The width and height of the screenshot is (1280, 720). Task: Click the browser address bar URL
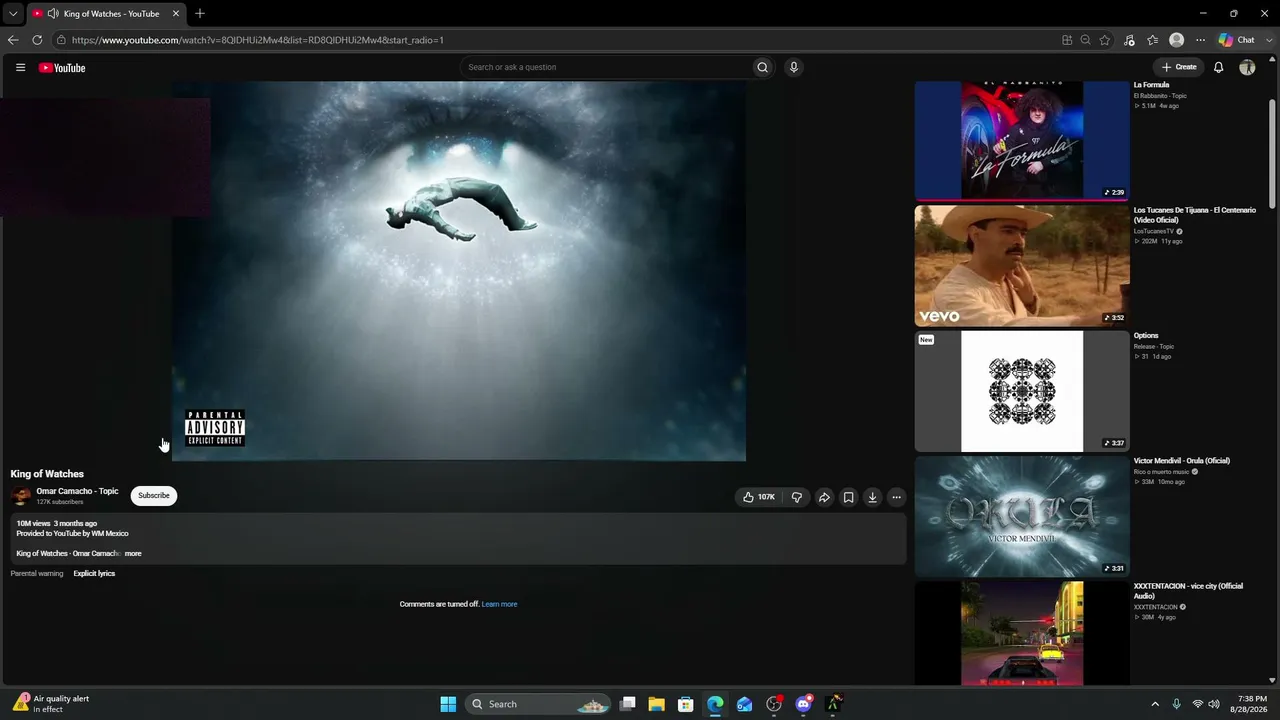pyautogui.click(x=257, y=40)
